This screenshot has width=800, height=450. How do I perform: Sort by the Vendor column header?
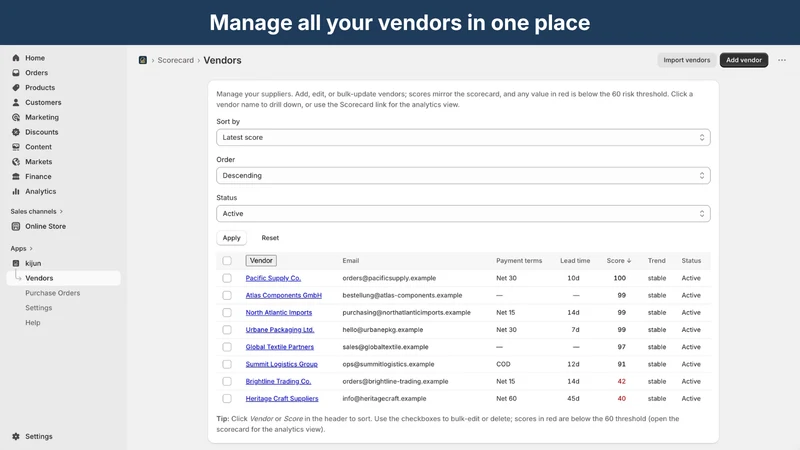click(261, 261)
